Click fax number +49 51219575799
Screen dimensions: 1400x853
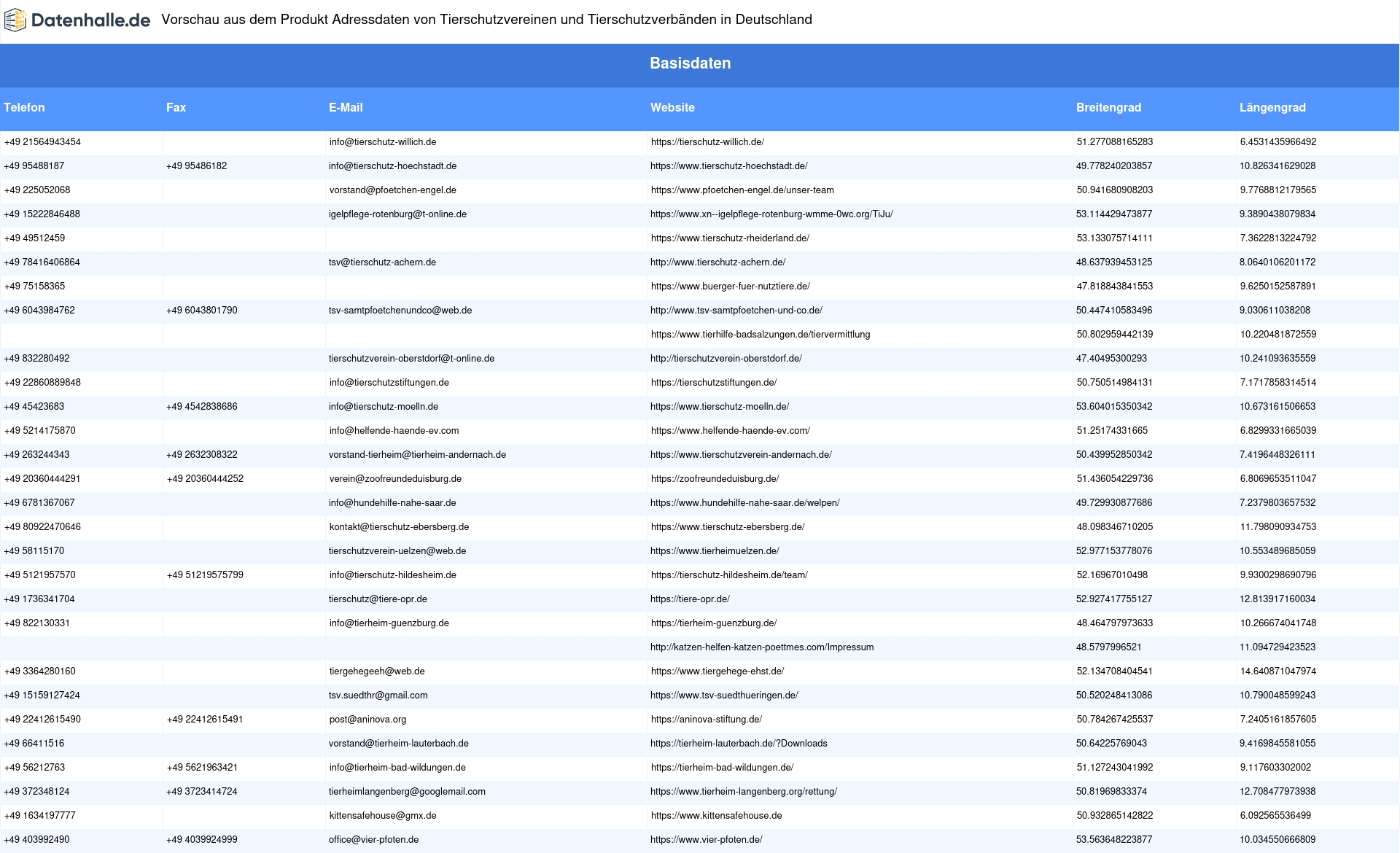coord(205,575)
